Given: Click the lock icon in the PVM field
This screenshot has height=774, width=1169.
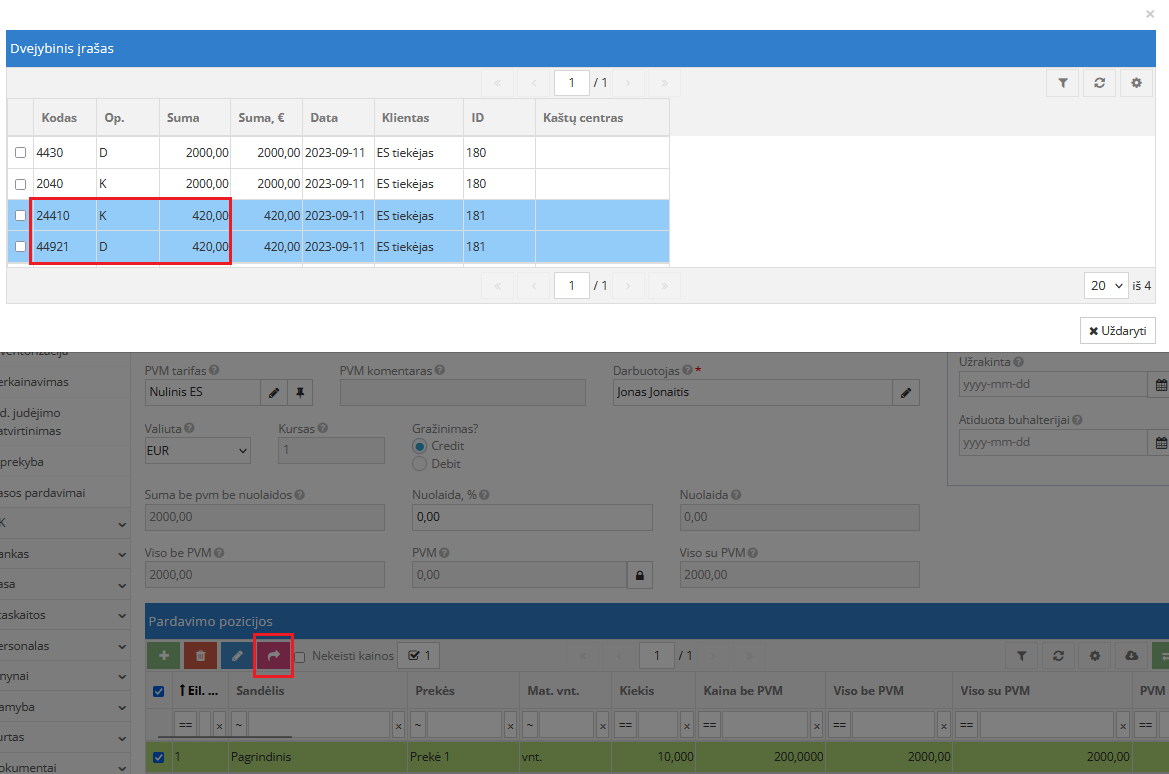Looking at the screenshot, I should (639, 575).
